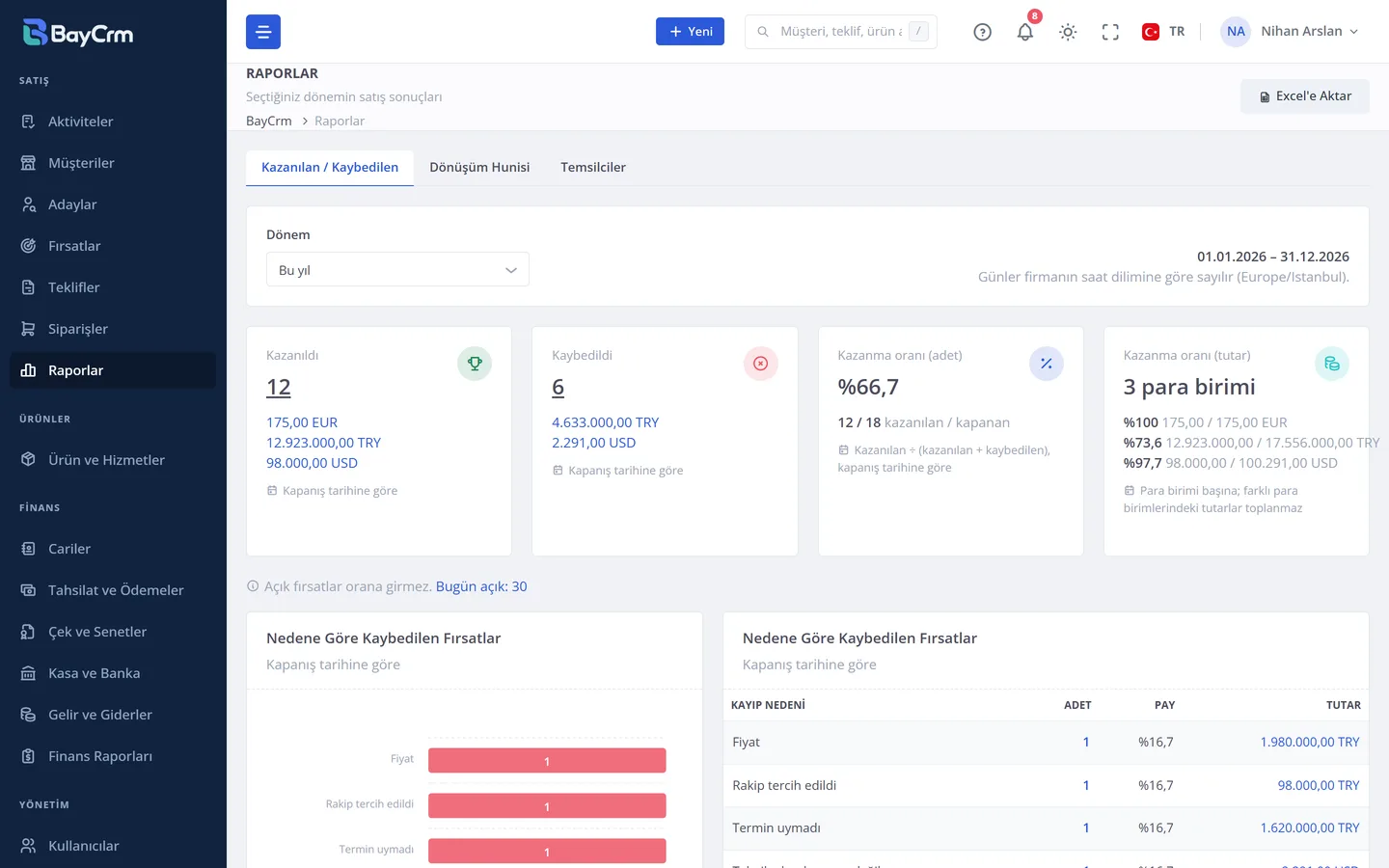Click the red icon on Kaybedildi card
1389x868 pixels.
coord(761,364)
